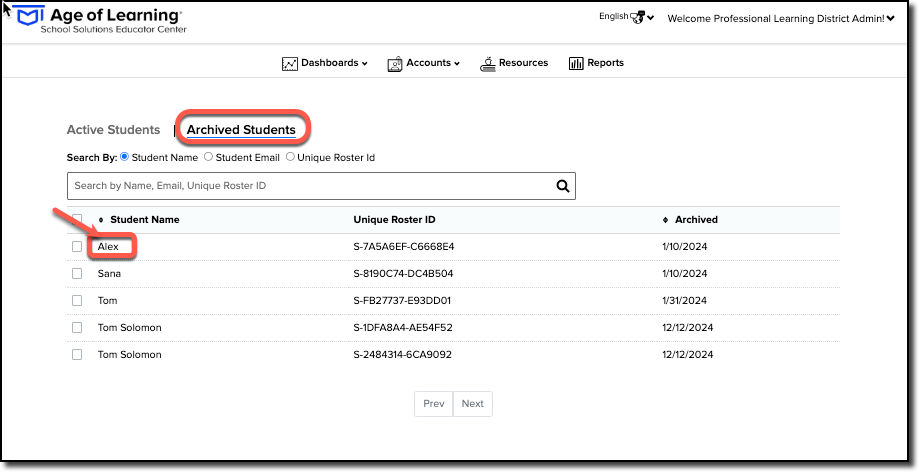Click the Archived column header

pos(696,220)
